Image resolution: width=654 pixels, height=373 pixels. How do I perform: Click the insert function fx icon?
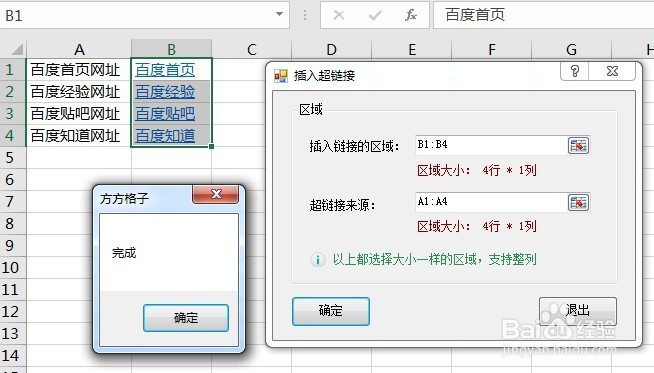tap(411, 15)
